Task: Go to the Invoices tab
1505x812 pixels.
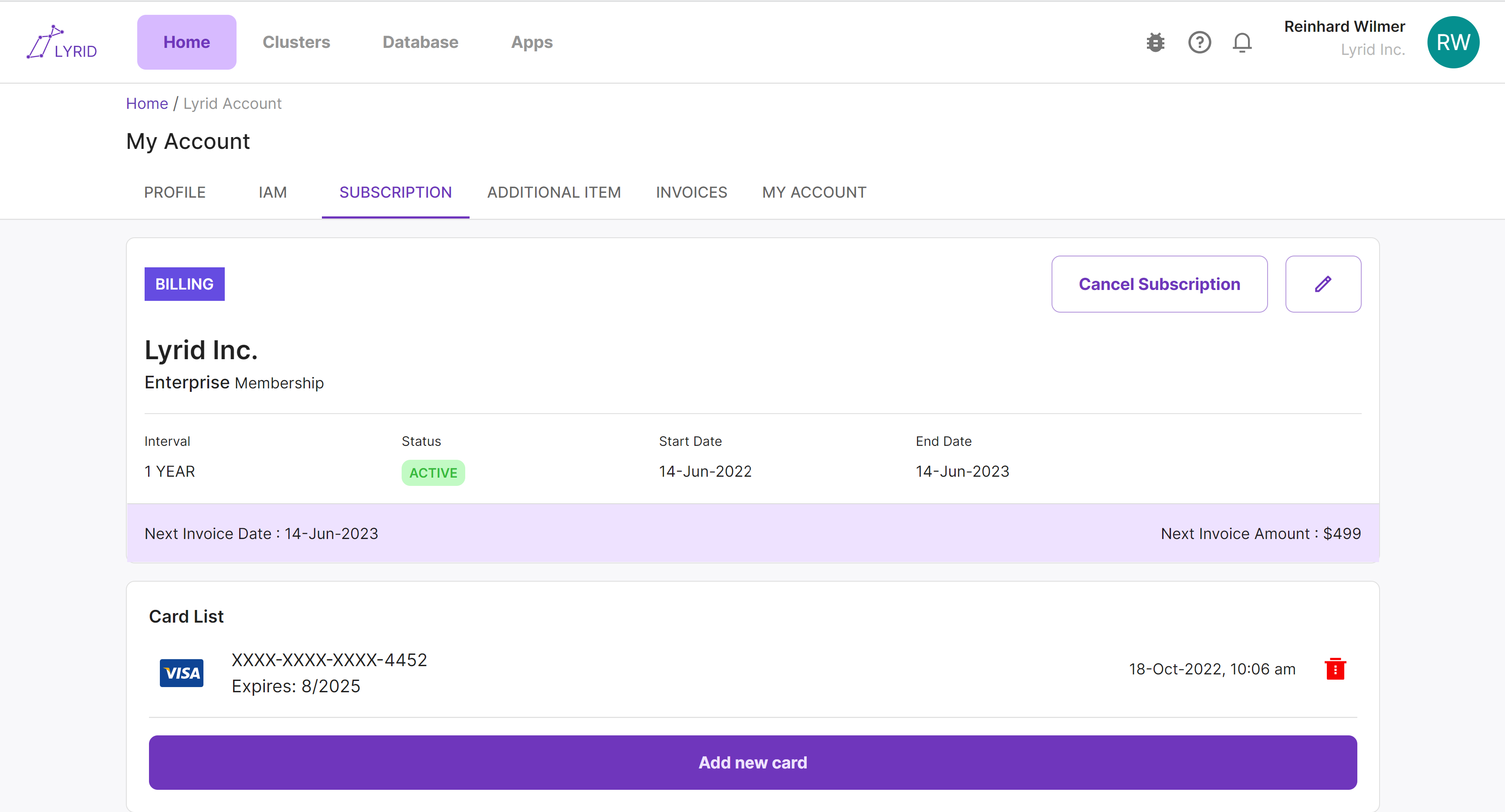Action: click(691, 192)
